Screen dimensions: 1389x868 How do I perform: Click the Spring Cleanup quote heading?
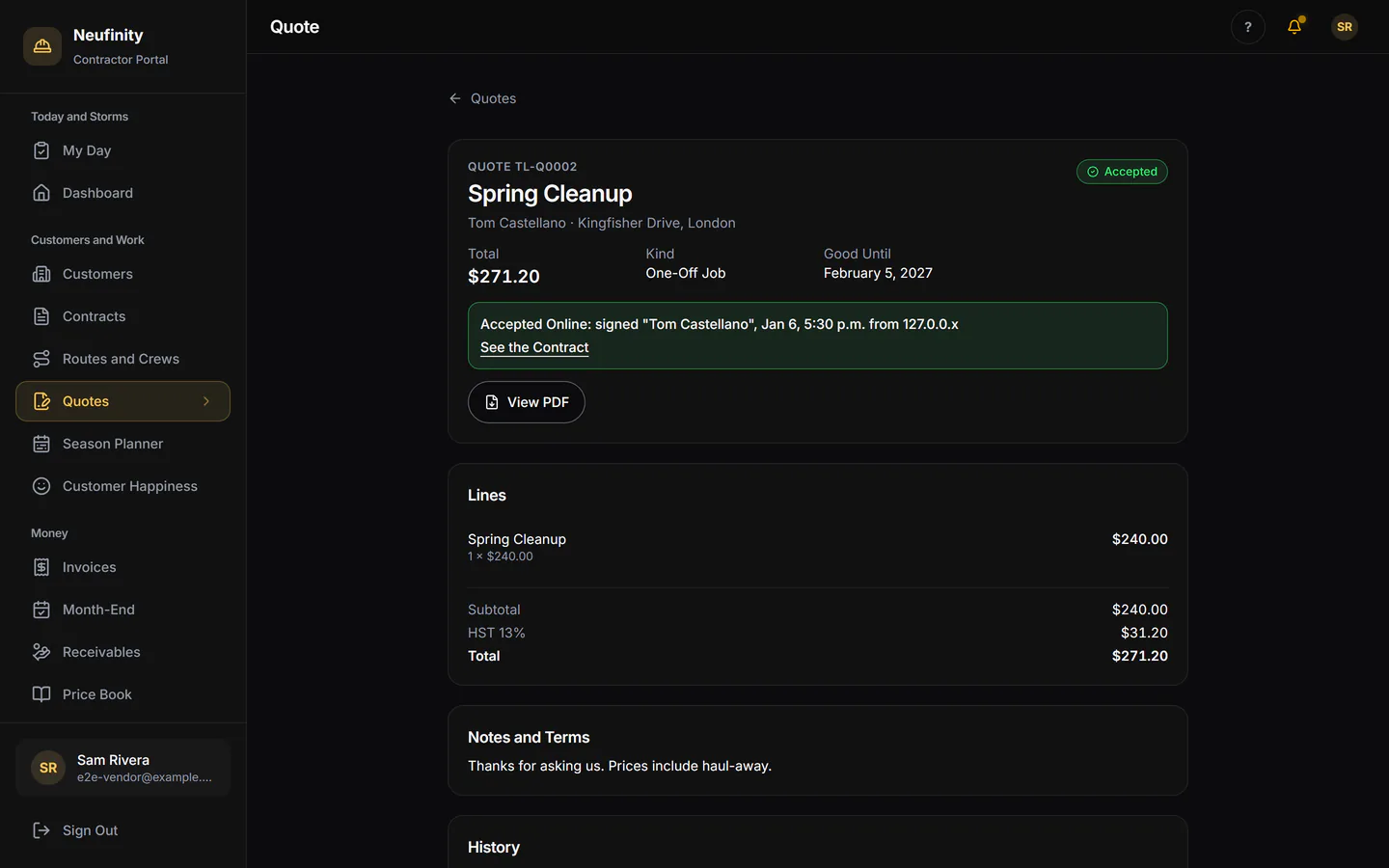click(550, 194)
